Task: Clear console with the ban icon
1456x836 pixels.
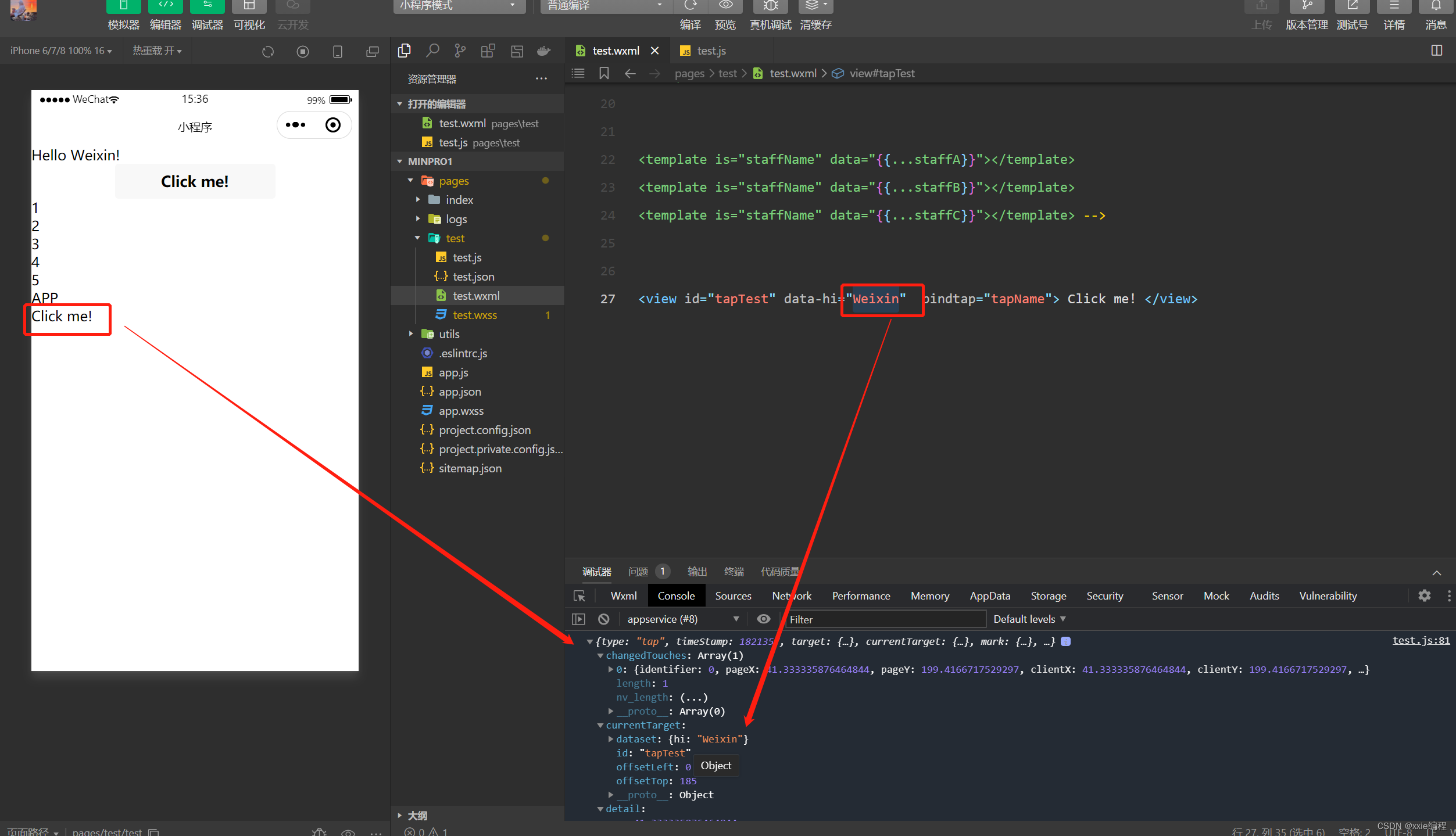Action: [x=604, y=619]
